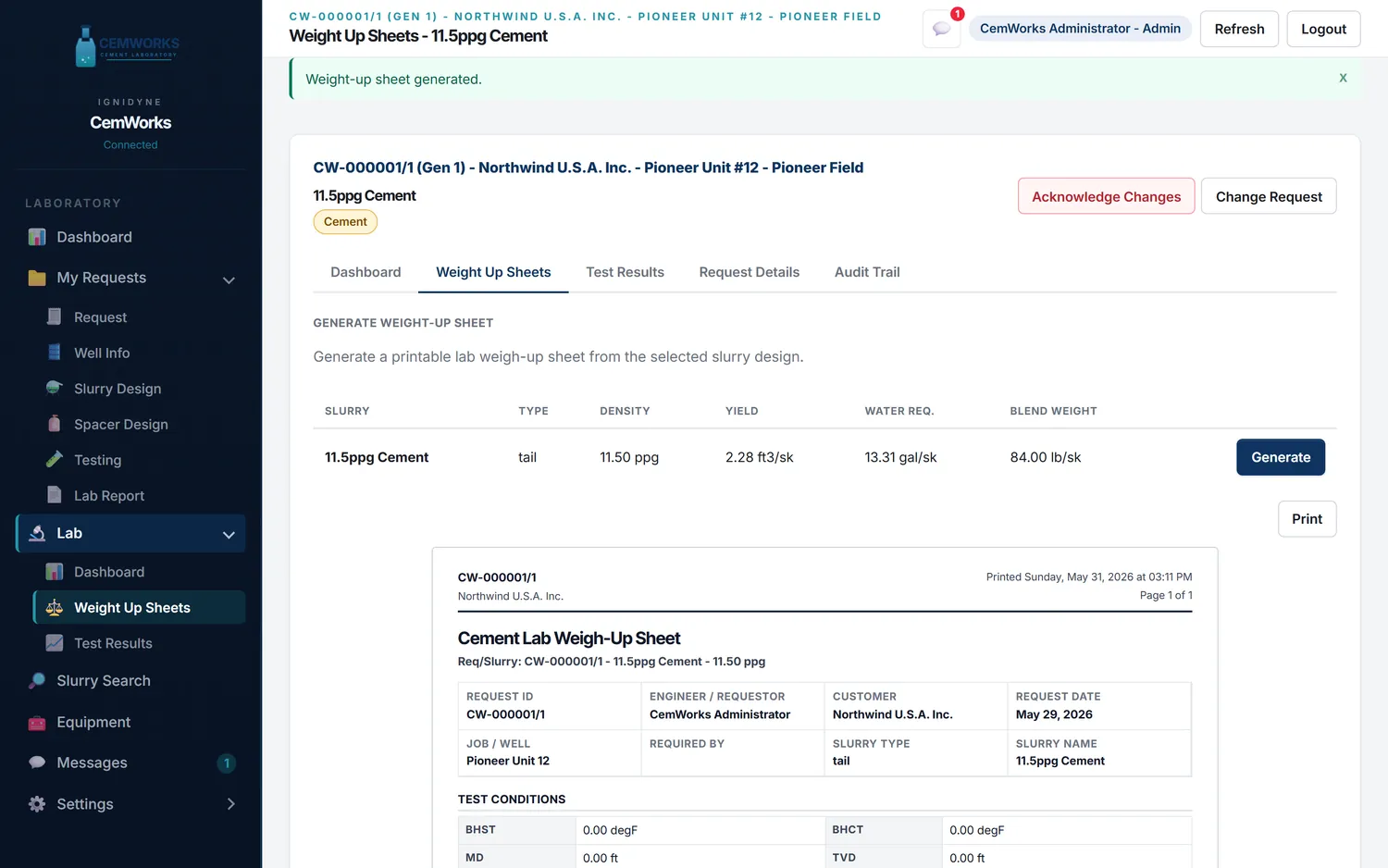The image size is (1388, 868).
Task: Click the Cement tag pill
Action: point(345,222)
